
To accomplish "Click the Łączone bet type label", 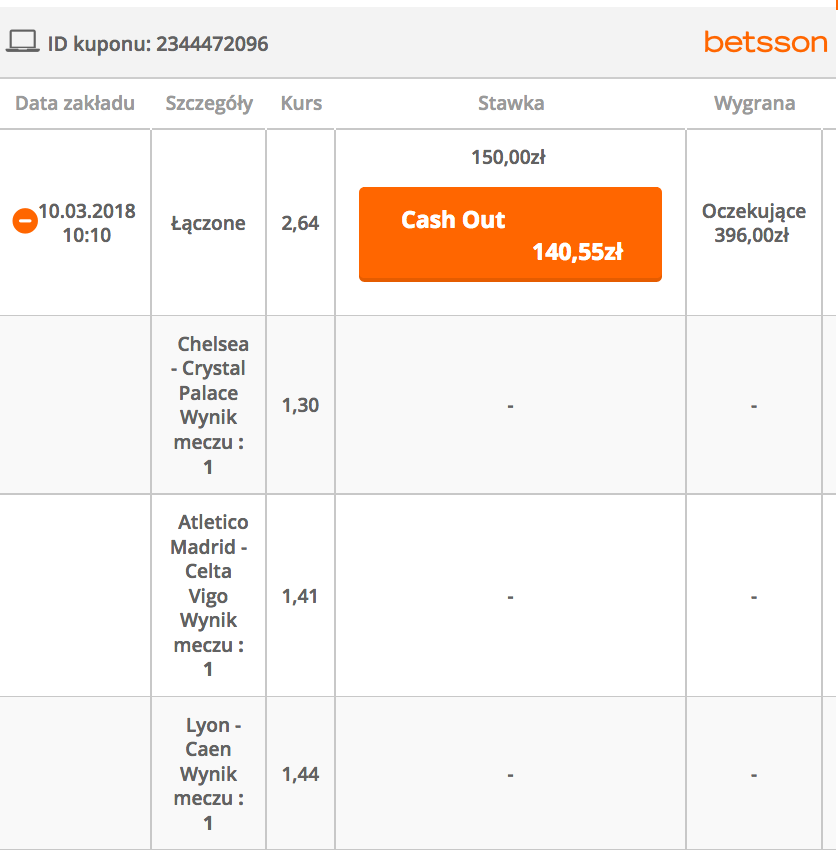I will 208,223.
